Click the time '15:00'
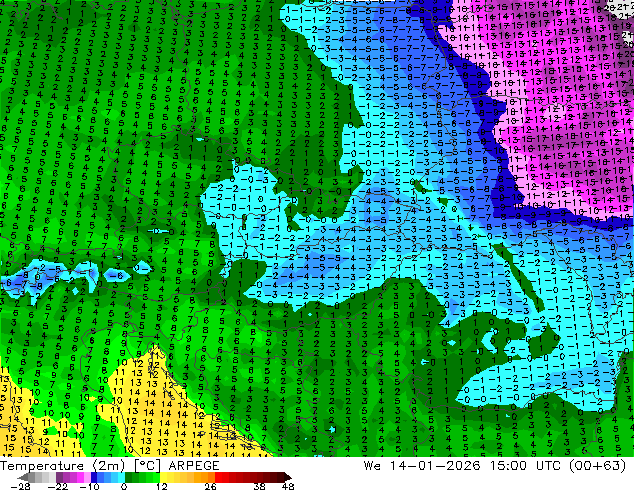The image size is (634, 490). 508,466
